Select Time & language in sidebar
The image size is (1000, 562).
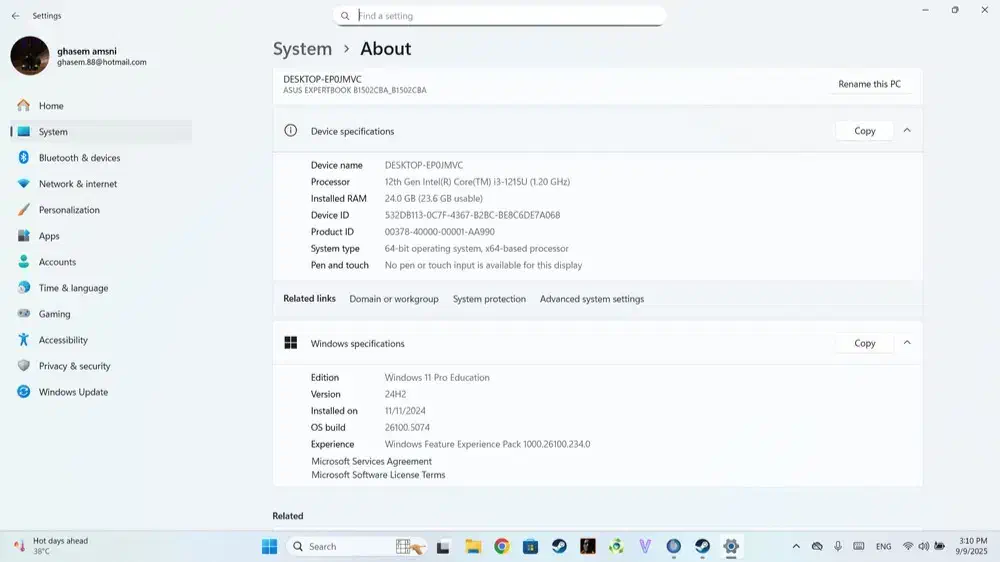point(73,288)
